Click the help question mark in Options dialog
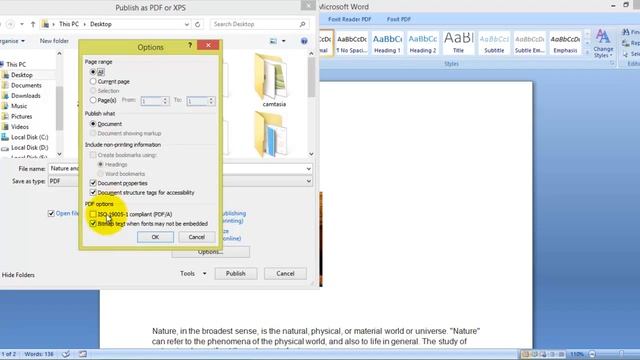Image resolution: width=640 pixels, height=360 pixels. point(190,45)
